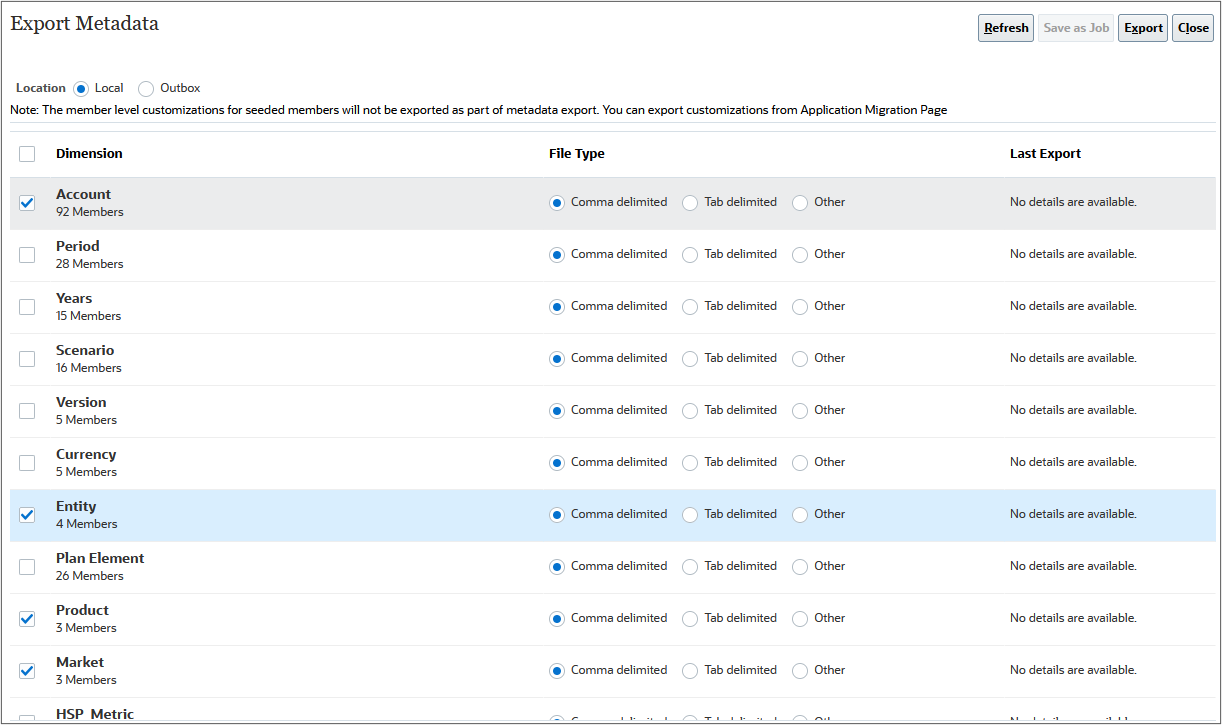
Task: Check the Plan Element dimension checkbox
Action: [26, 566]
